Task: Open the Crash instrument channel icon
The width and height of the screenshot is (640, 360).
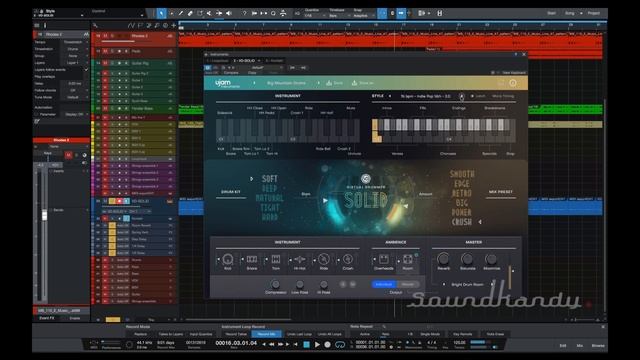Action: pyautogui.click(x=348, y=259)
